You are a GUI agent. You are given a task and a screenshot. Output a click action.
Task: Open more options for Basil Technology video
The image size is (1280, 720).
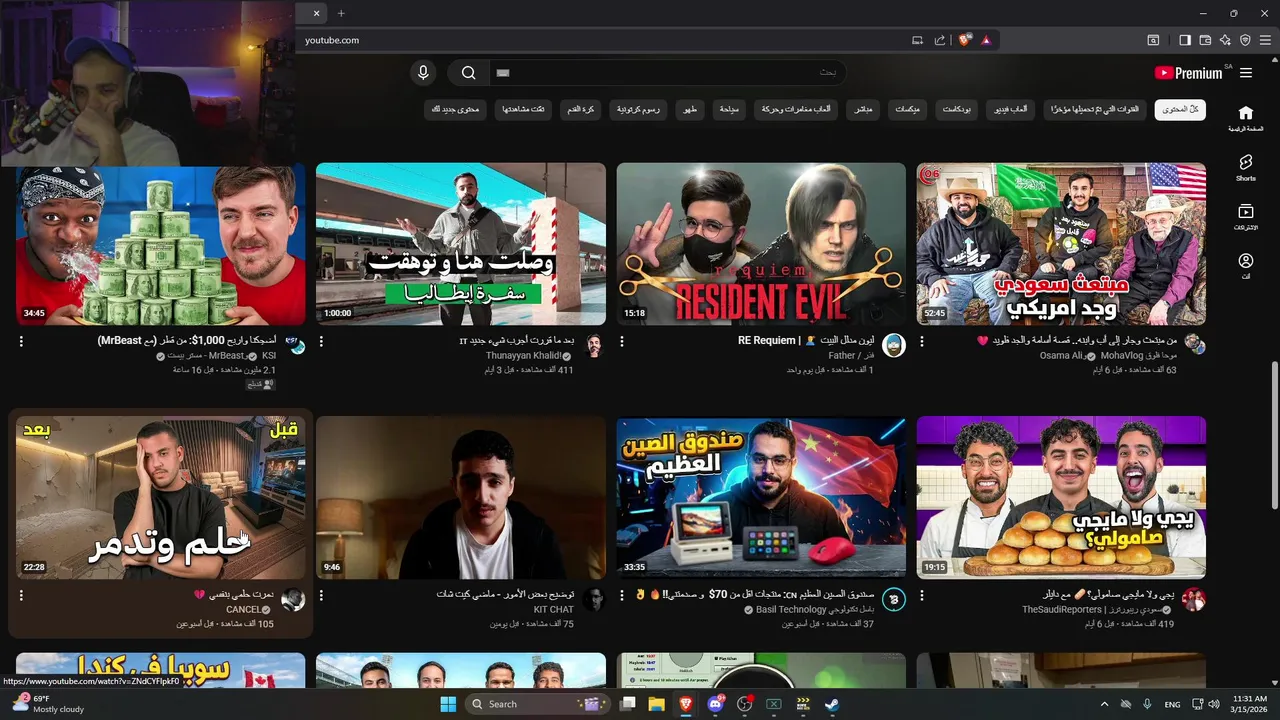(622, 595)
